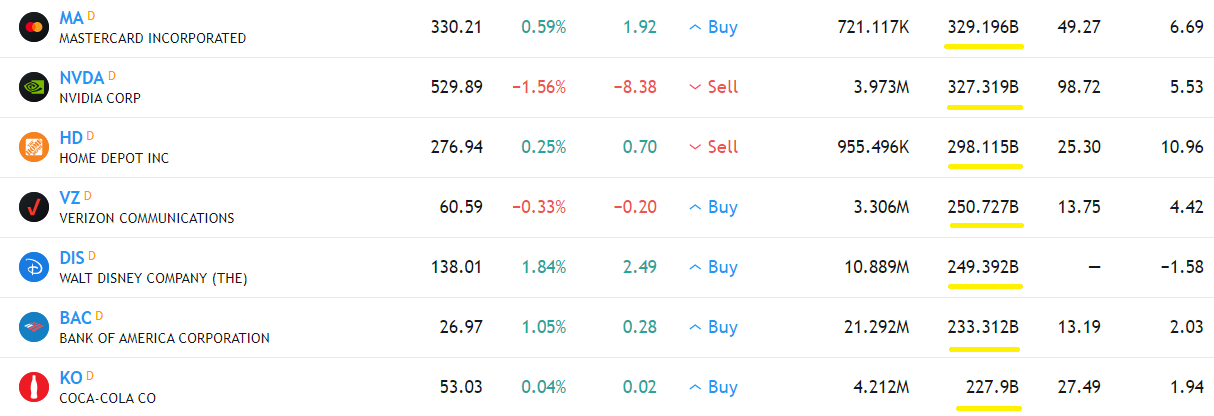Open the MA ticker symbol link
1214x416 pixels.
pyautogui.click(x=72, y=17)
